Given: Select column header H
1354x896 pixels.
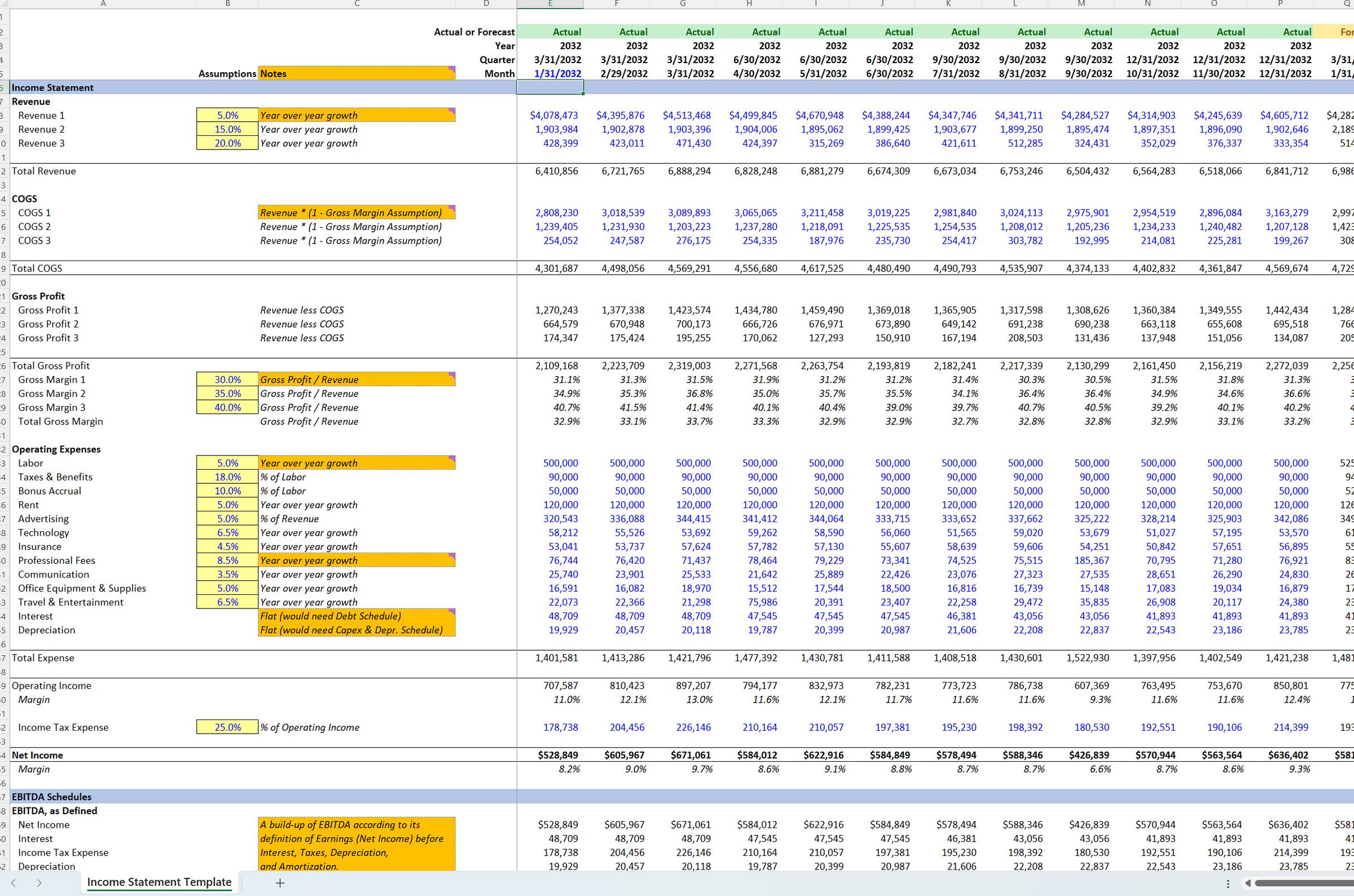Looking at the screenshot, I should point(749,3).
